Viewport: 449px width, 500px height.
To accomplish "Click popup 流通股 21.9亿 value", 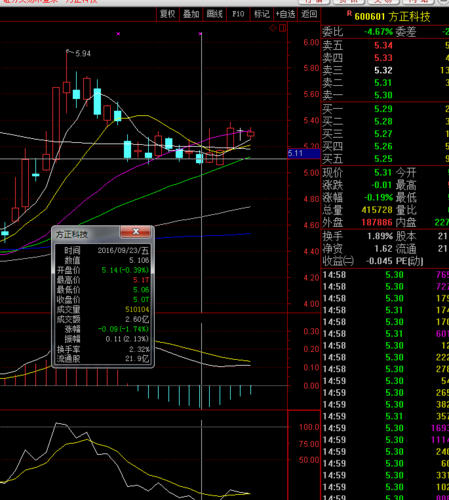I will coord(137,359).
